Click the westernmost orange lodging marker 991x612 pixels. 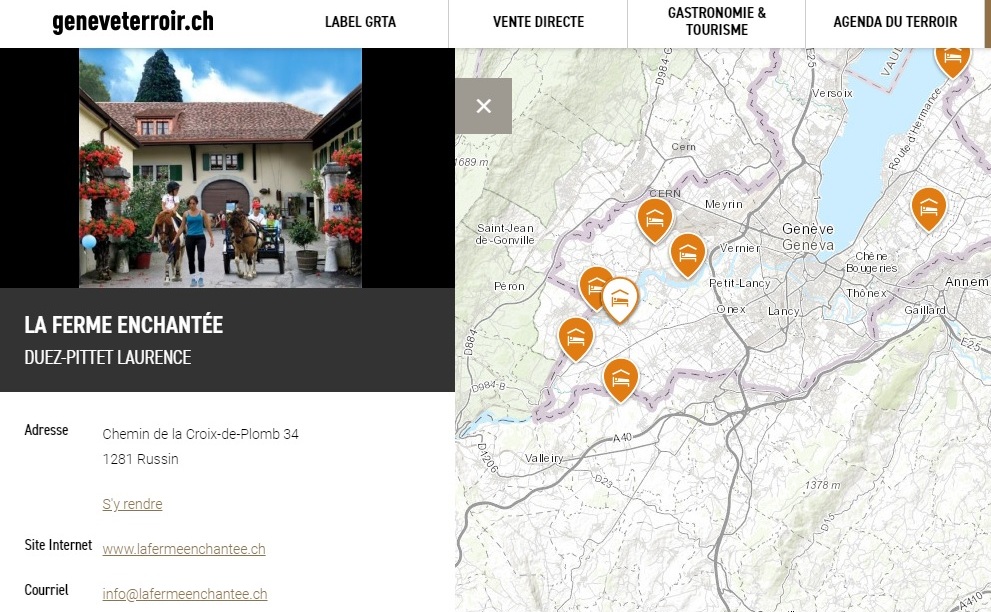coord(575,336)
